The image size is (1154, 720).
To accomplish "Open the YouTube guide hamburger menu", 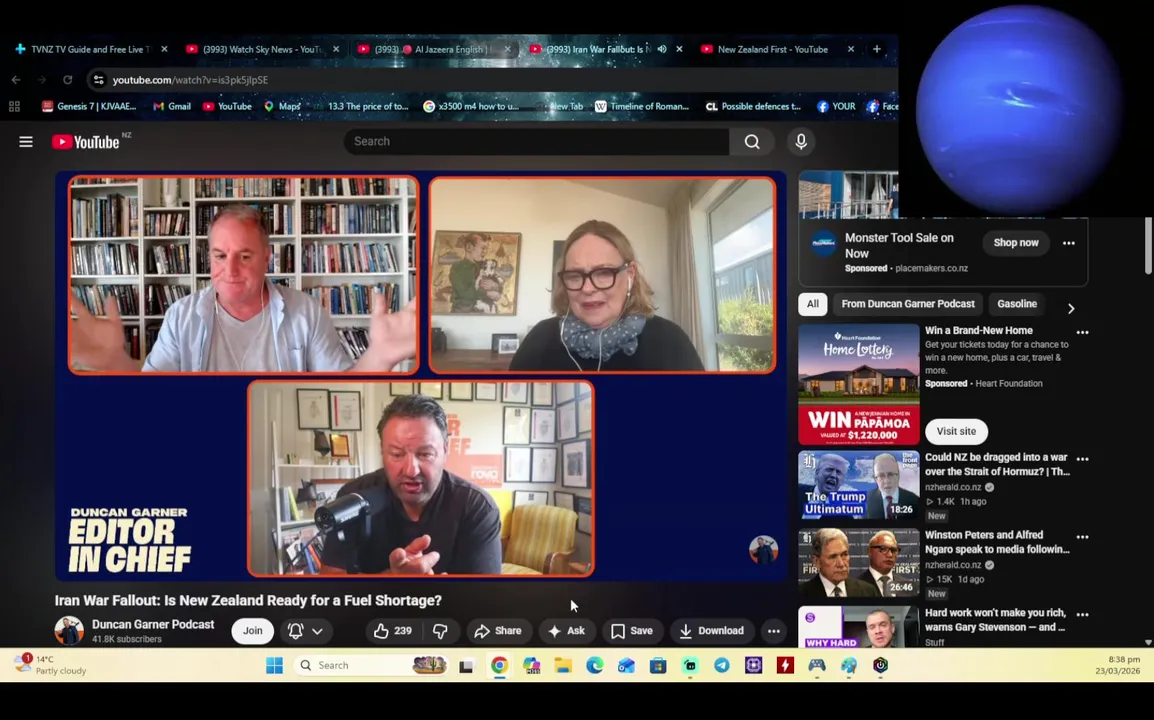I will [26, 141].
